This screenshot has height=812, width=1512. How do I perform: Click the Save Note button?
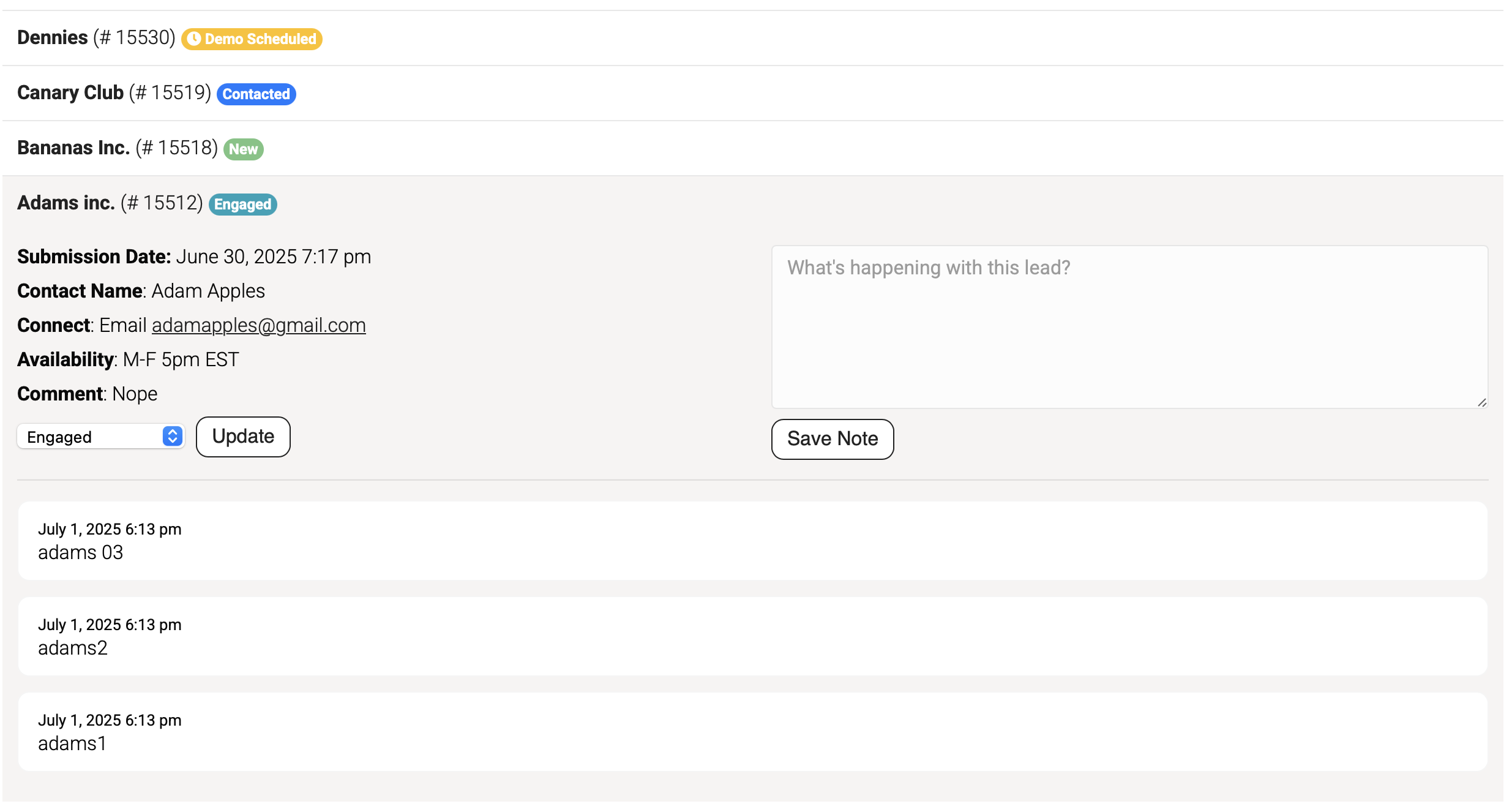click(x=833, y=439)
